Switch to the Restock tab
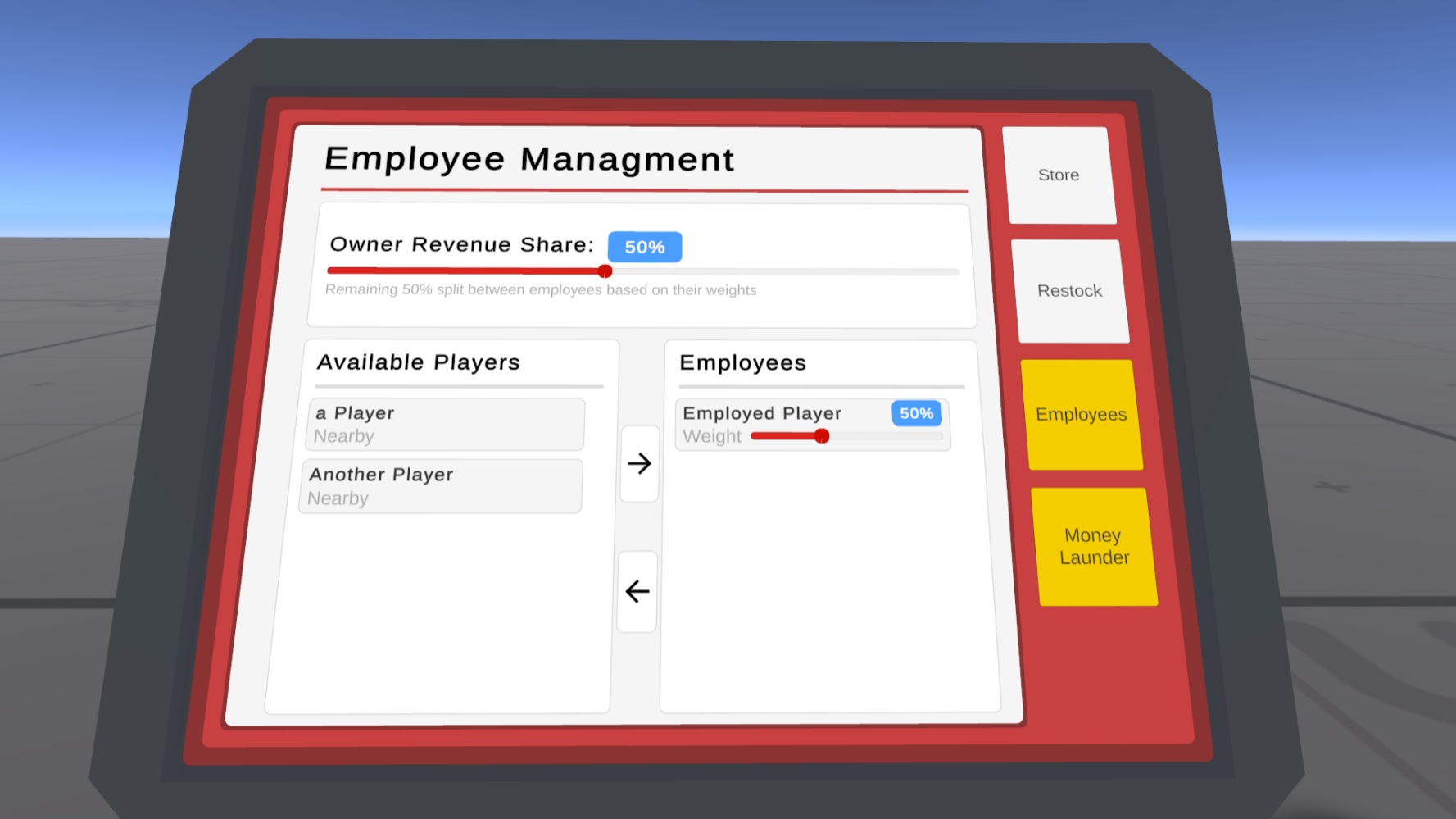Screen dimensions: 1456x819 click(x=1070, y=291)
